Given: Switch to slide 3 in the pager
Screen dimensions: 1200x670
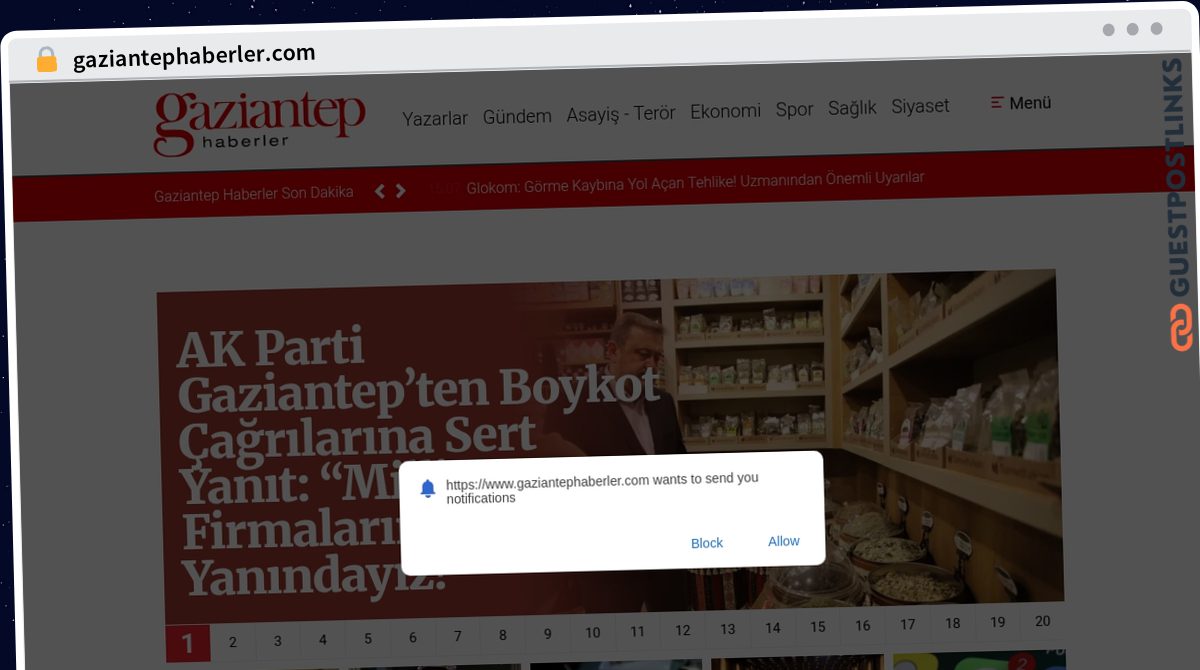Looking at the screenshot, I should (278, 641).
